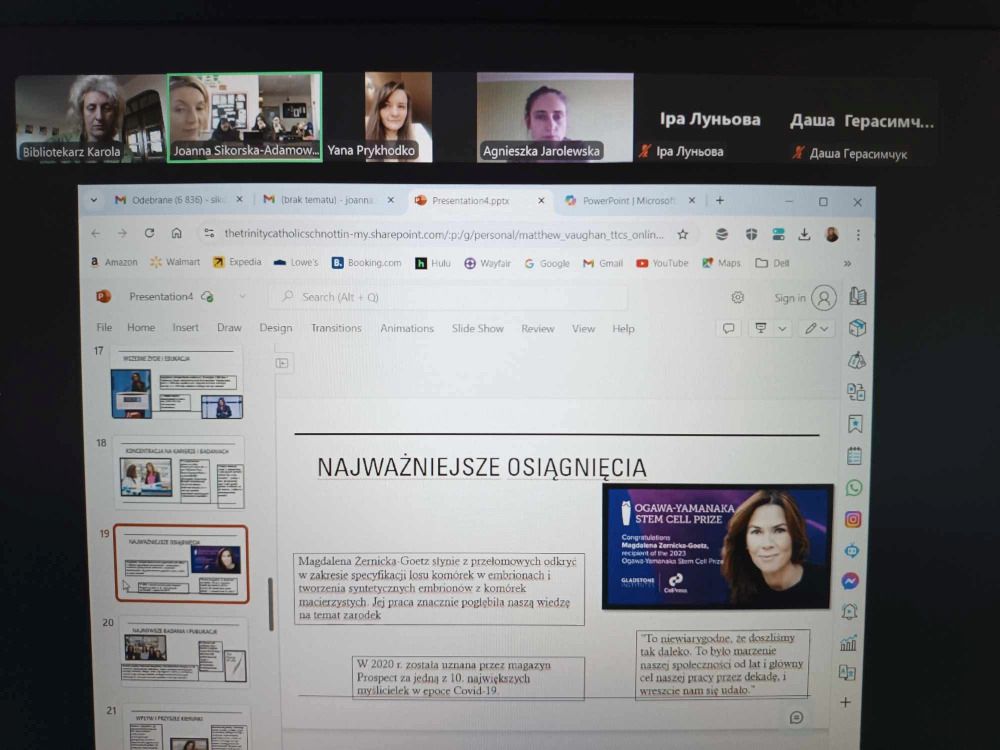Open the browser profile avatar
This screenshot has width=1000, height=750.
[832, 235]
